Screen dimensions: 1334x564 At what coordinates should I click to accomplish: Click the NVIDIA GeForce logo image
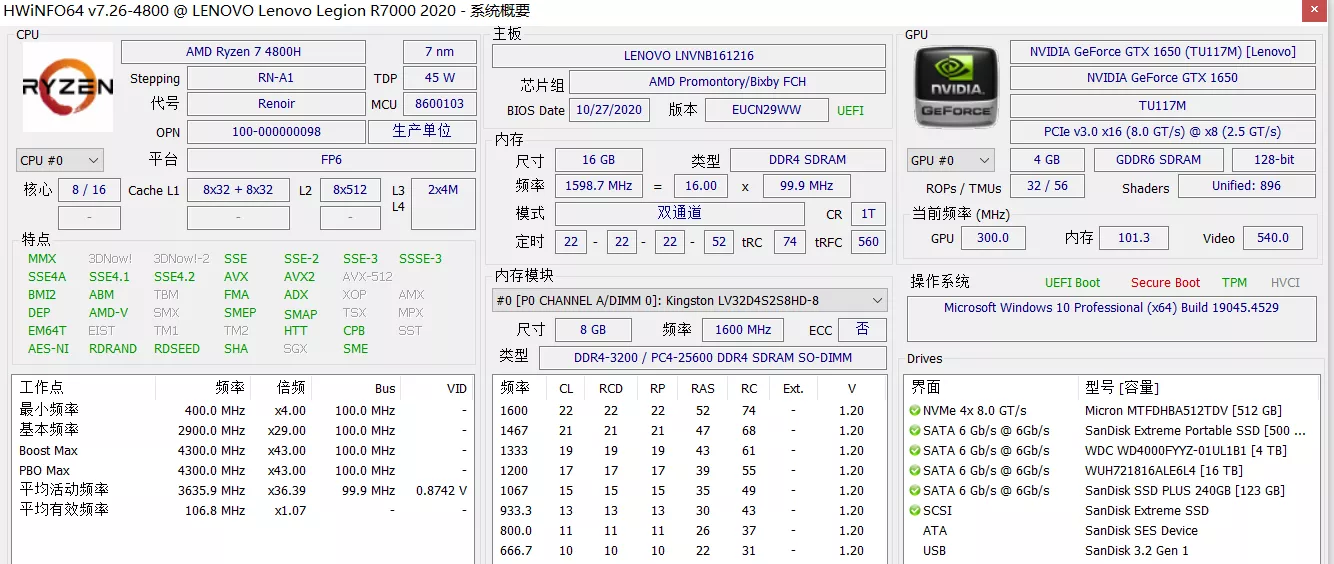point(957,87)
